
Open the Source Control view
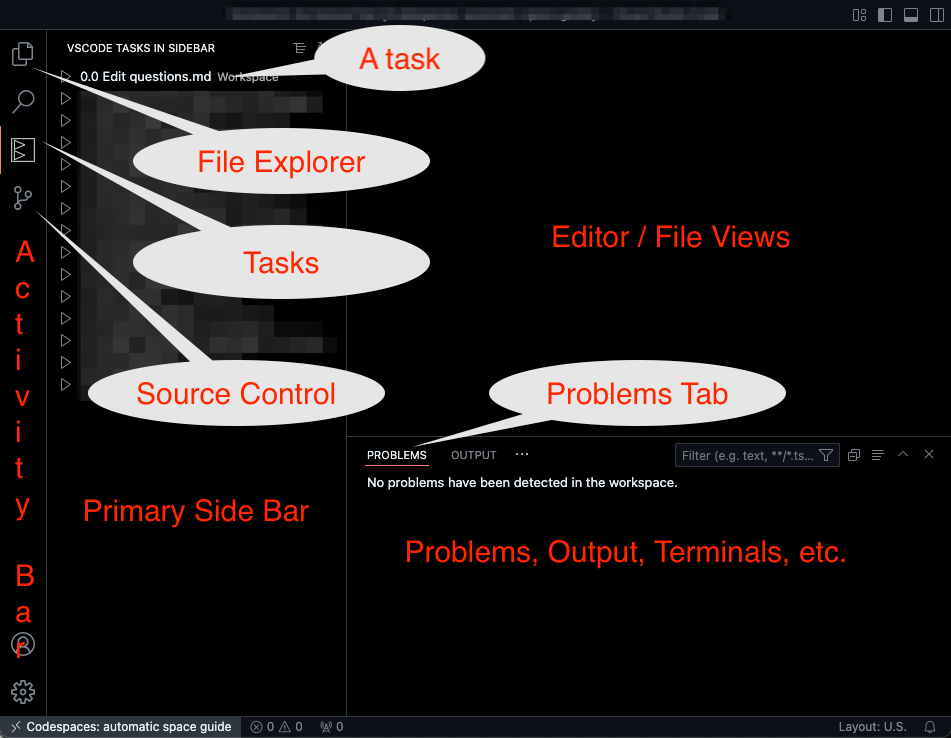22,197
